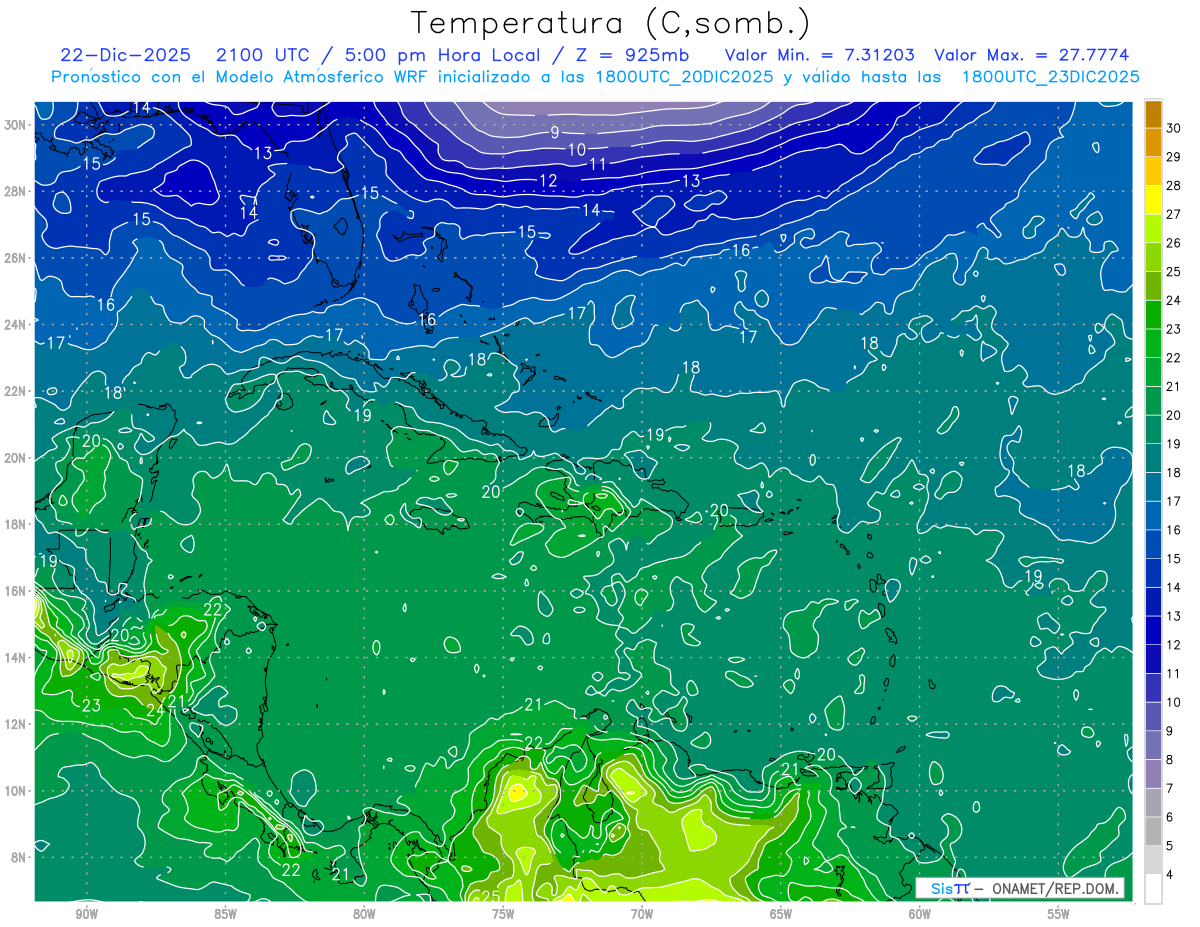Click the color scale label '4'
This screenshot has width=1200, height=927.
[1171, 875]
